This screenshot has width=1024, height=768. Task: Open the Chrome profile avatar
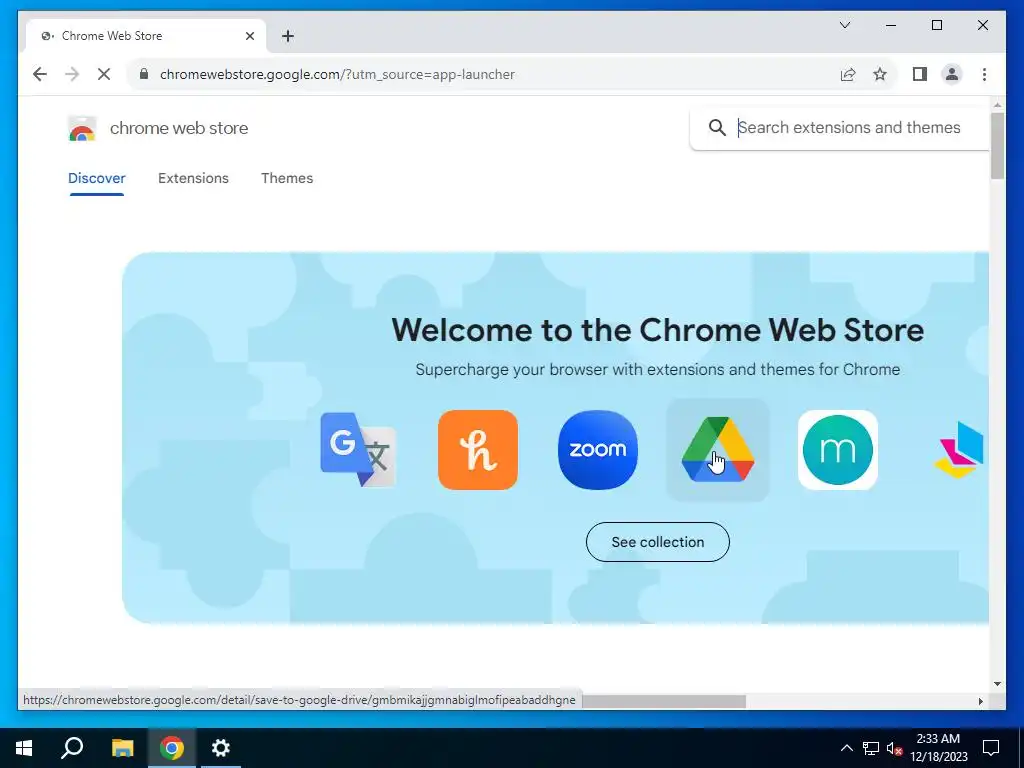[952, 74]
